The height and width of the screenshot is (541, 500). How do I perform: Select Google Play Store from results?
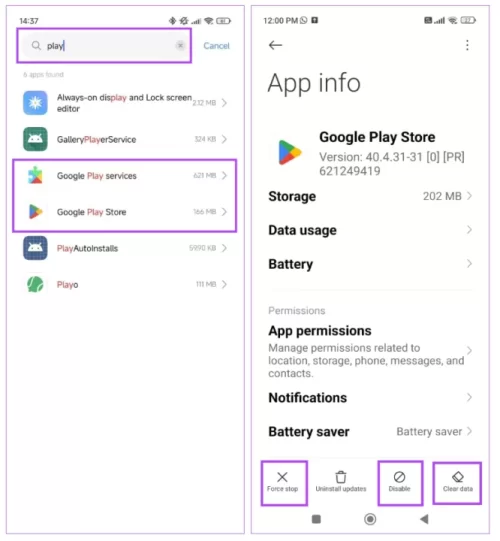(125, 212)
